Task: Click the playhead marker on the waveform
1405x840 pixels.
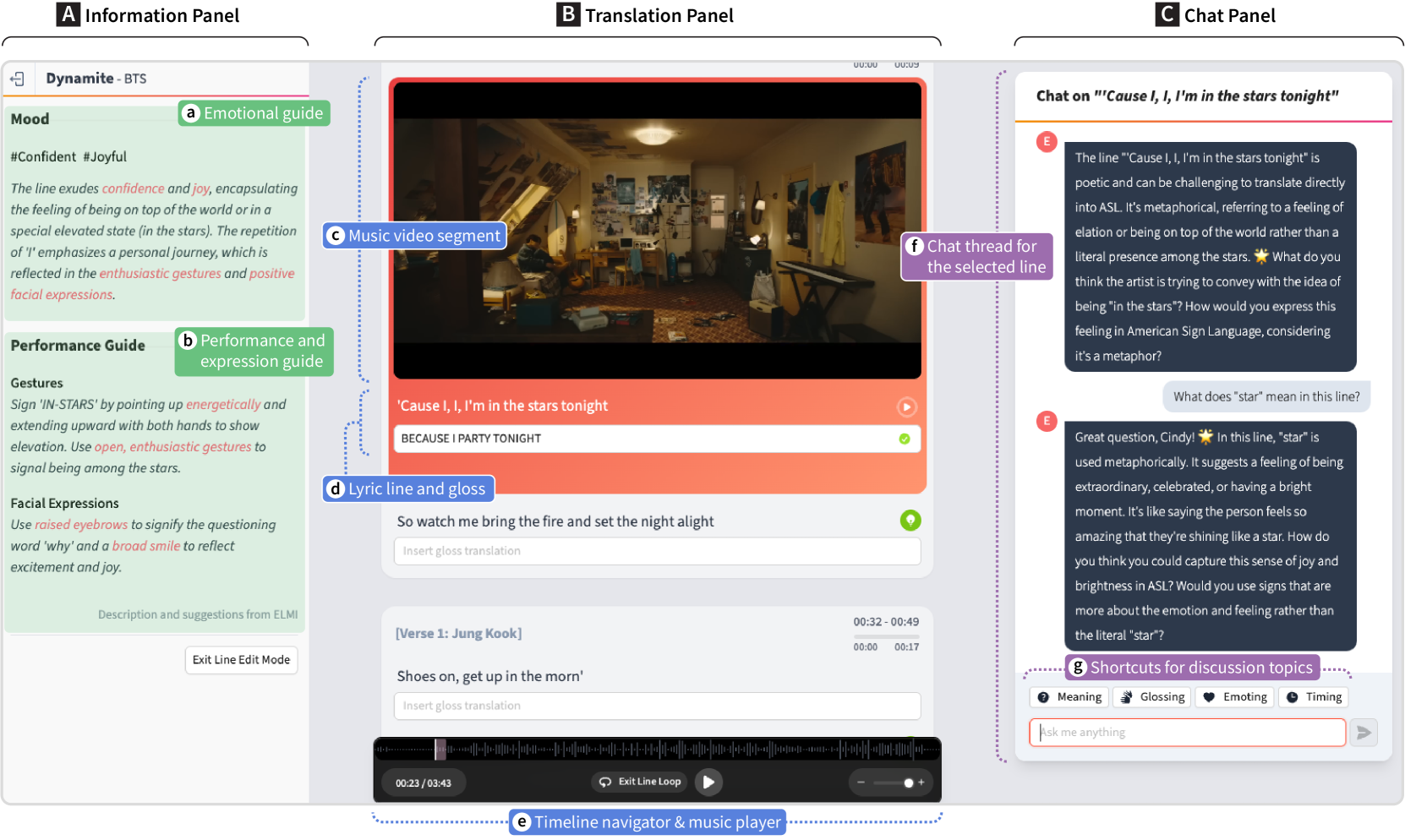Action: click(440, 749)
